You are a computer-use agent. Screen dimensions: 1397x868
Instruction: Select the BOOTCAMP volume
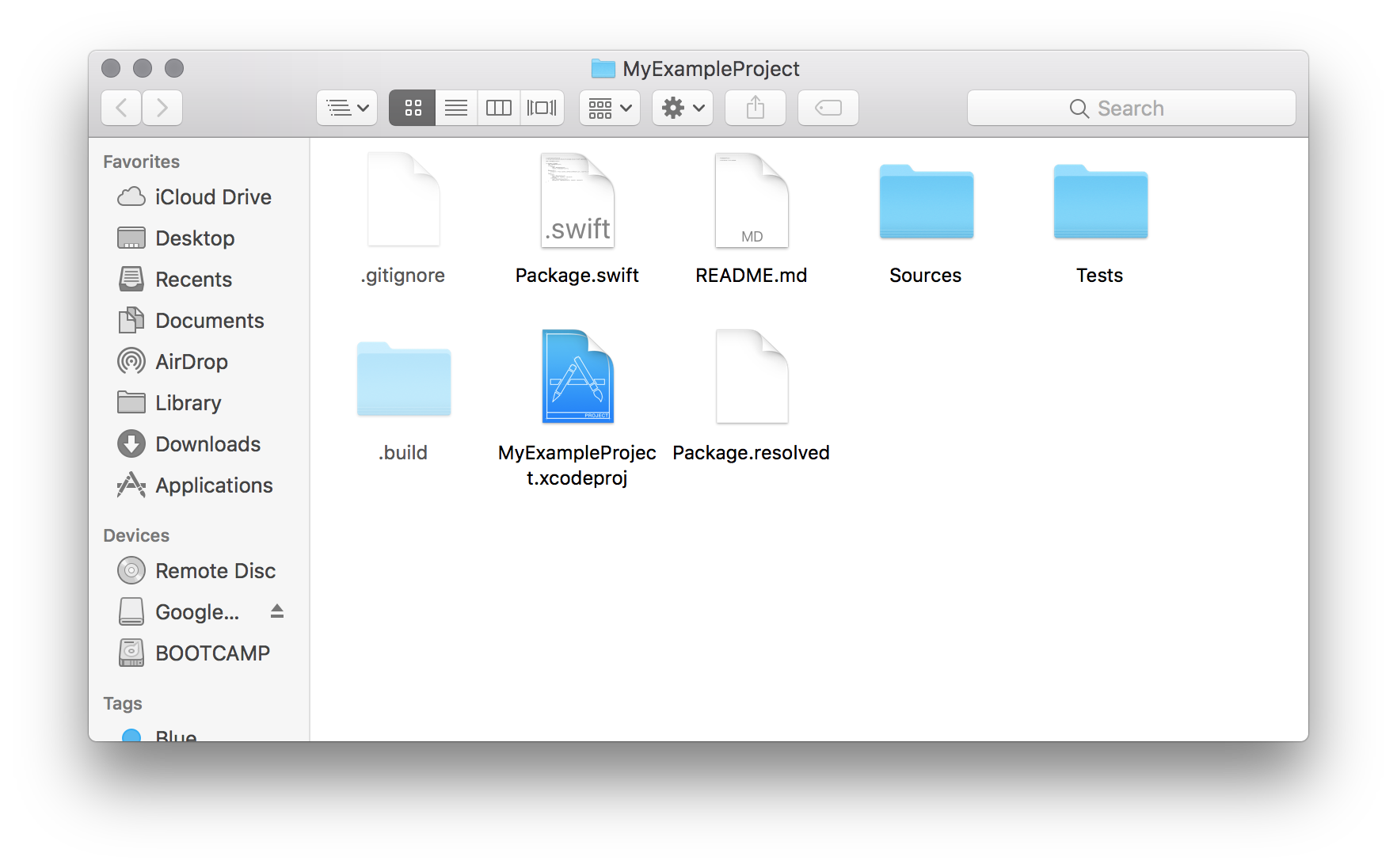pos(198,653)
